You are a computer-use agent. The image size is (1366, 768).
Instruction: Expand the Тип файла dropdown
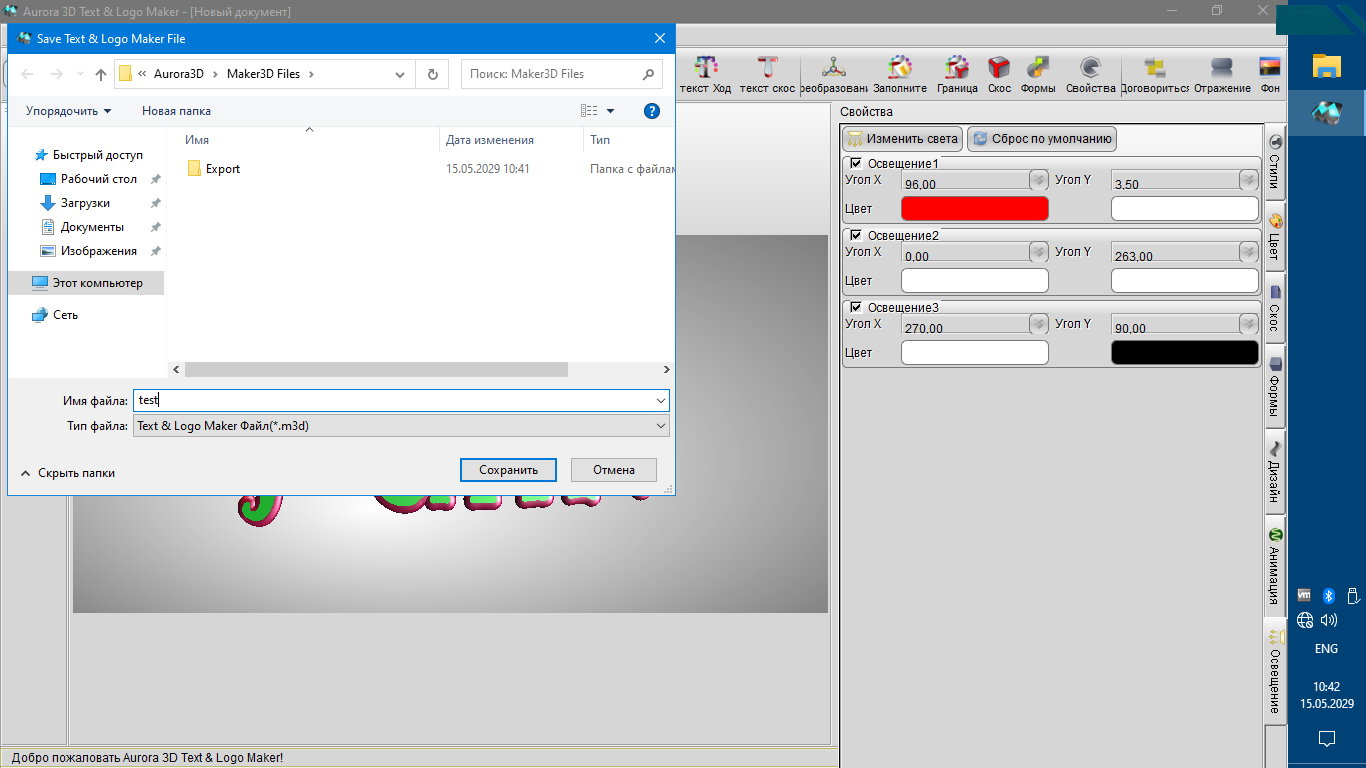400,426
